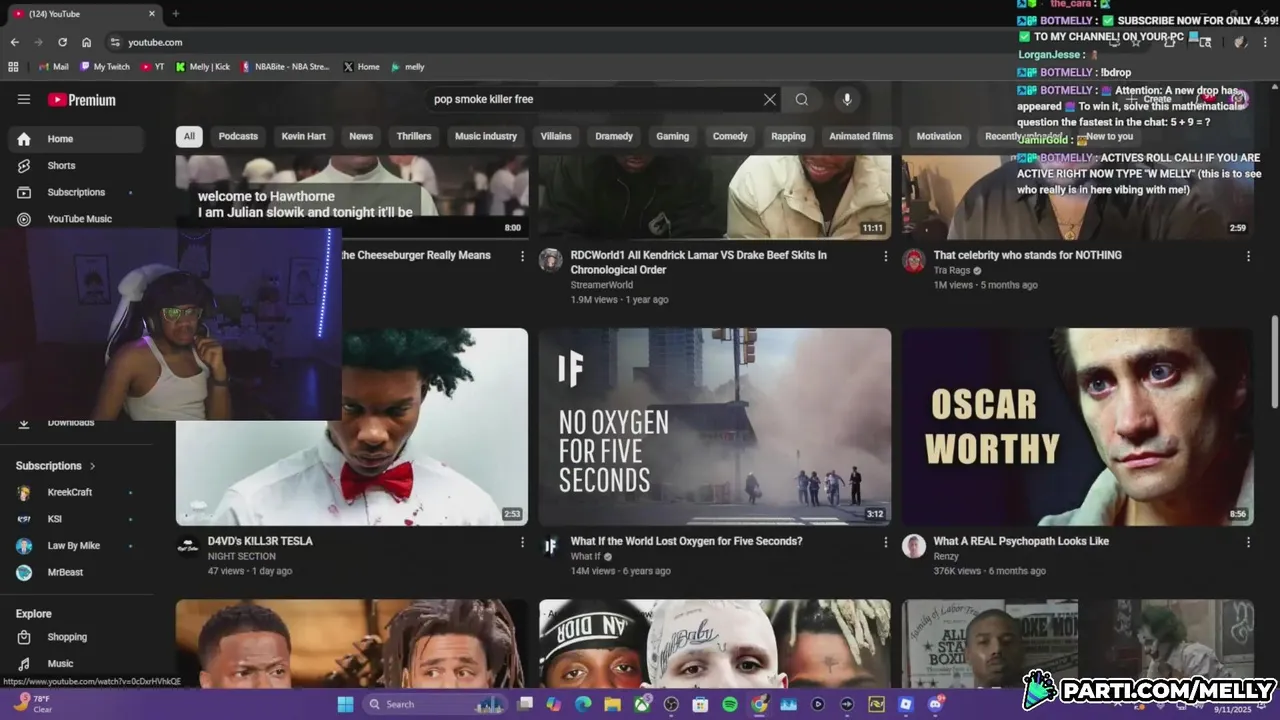
Task: Open the Windows Start button
Action: [345, 704]
